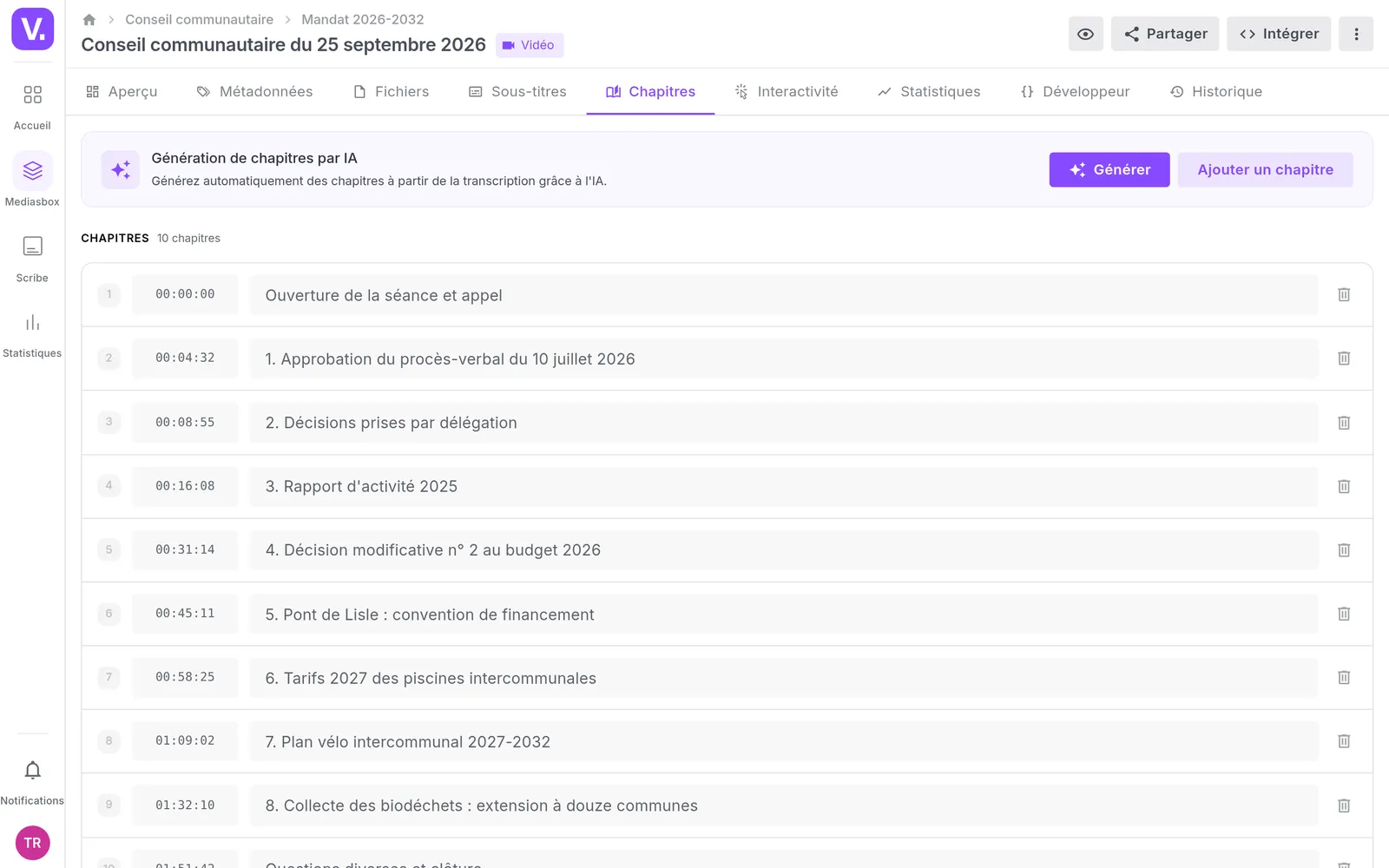Open the TR user avatar menu
1389x868 pixels.
(x=32, y=843)
